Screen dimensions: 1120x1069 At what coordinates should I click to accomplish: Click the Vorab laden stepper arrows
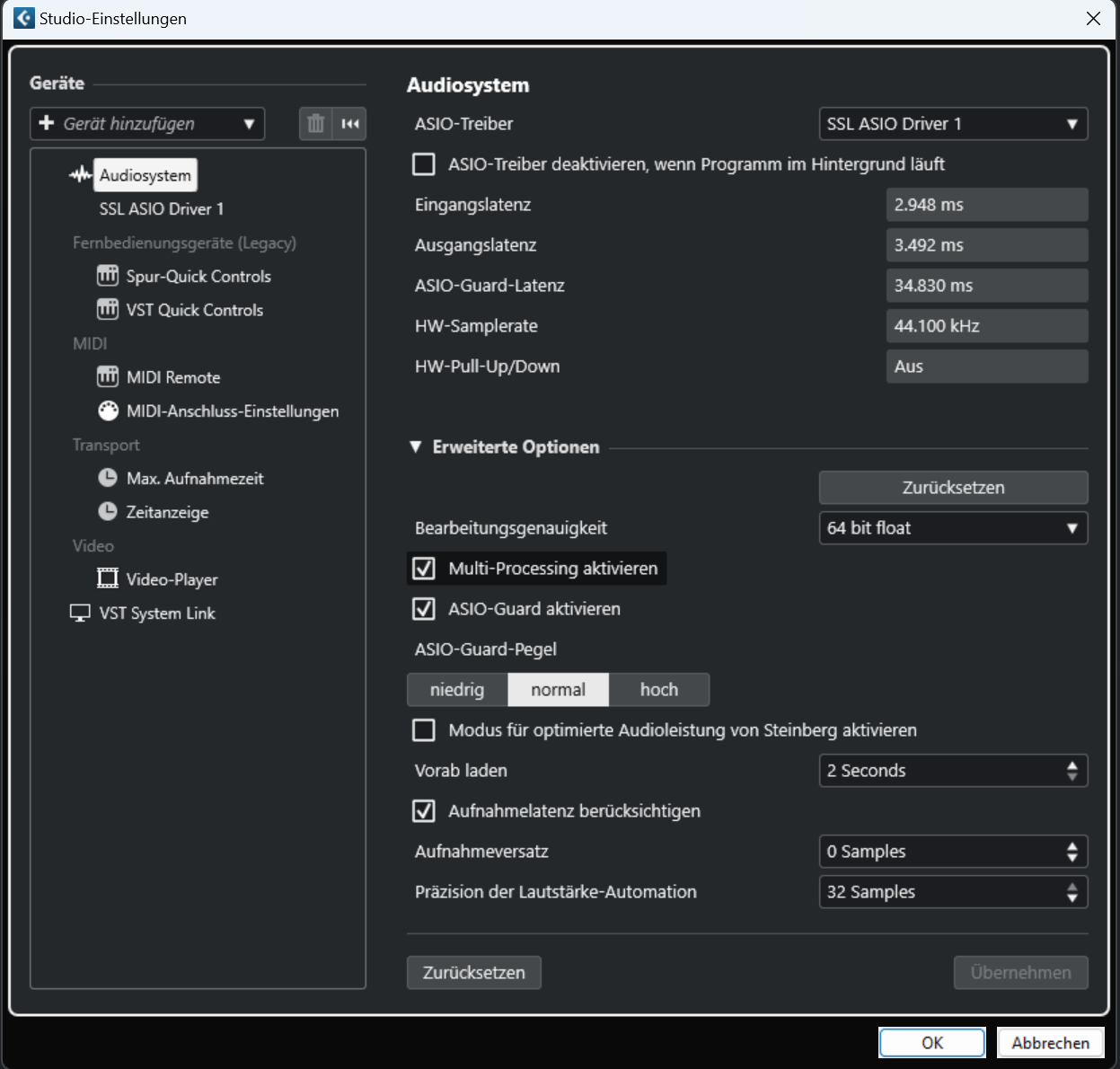[x=1071, y=771]
